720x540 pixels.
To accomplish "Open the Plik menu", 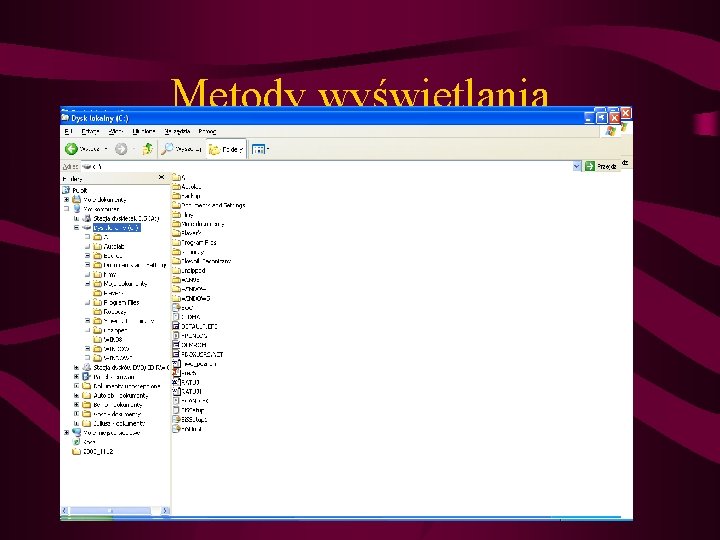I will click(x=68, y=131).
